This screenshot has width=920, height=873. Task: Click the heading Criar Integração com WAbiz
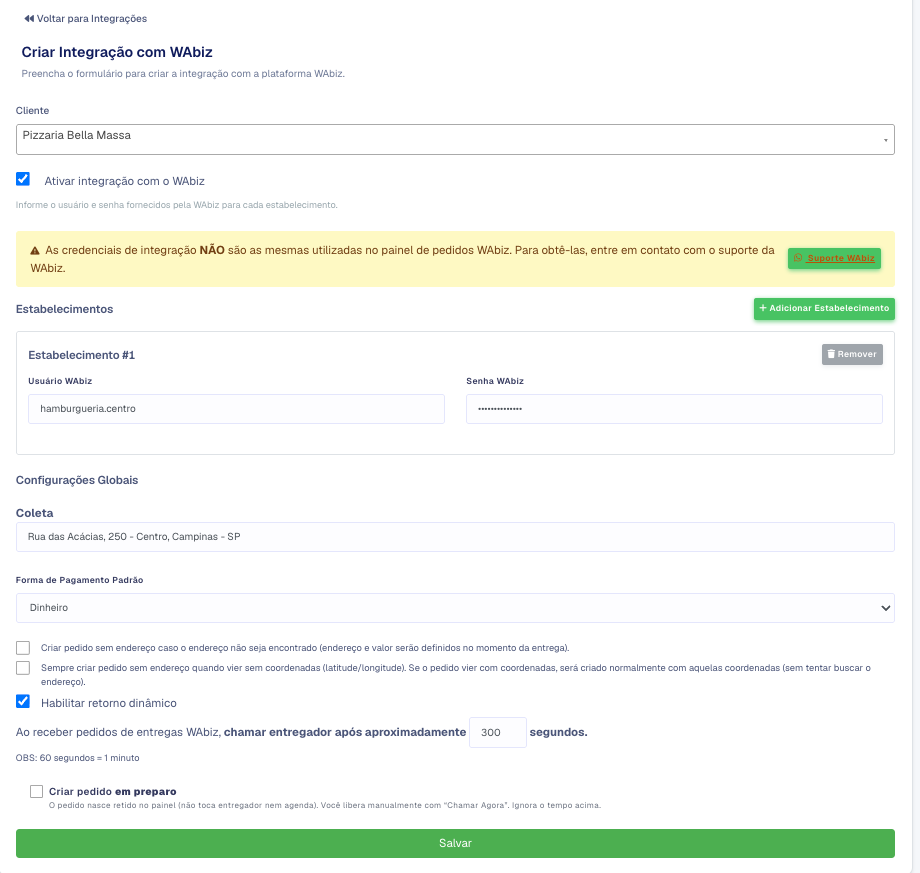[x=117, y=52]
